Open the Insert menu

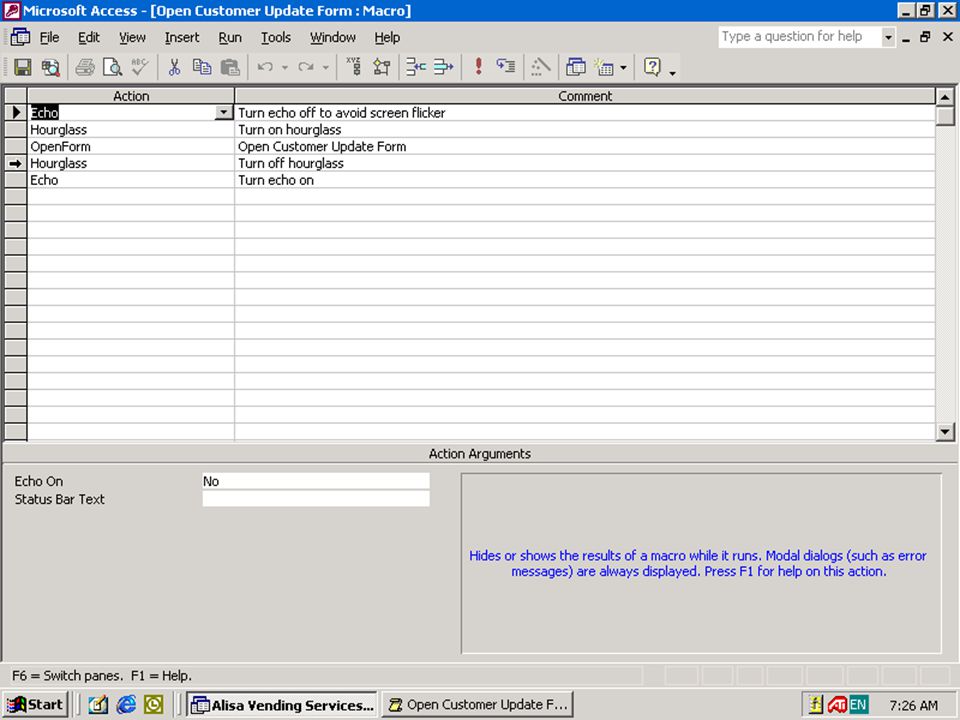coord(182,37)
